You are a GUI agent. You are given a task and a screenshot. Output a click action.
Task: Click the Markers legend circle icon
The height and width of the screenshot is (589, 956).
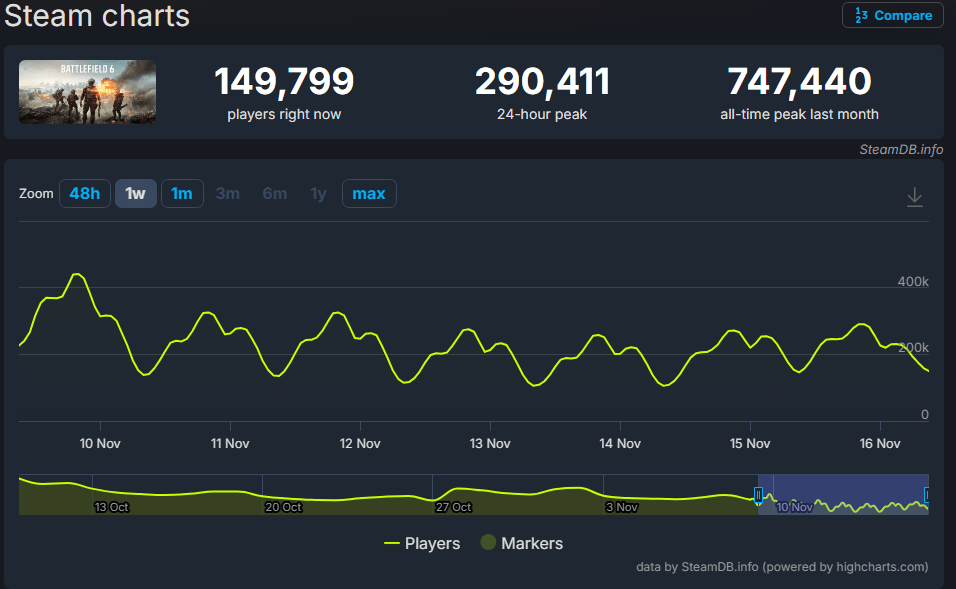point(488,543)
